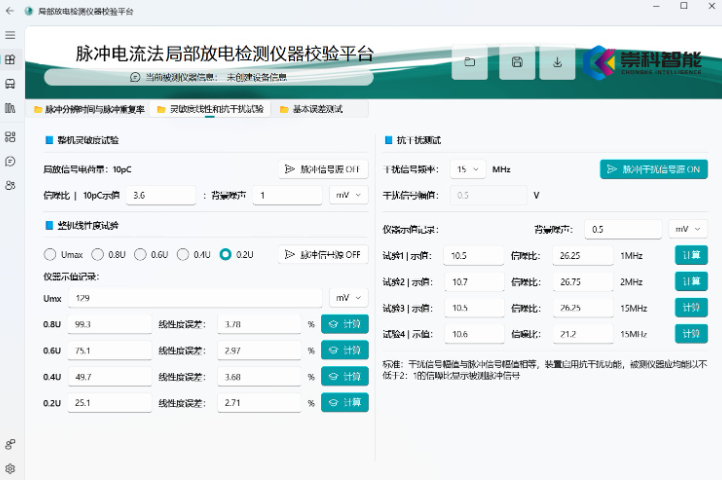Click the device info speech icon

click(x=135, y=77)
